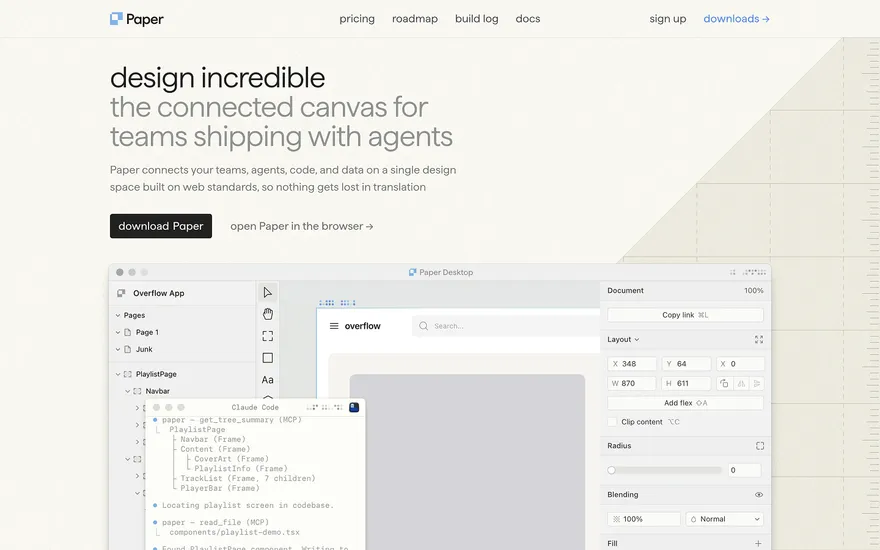This screenshot has height=550, width=880.
Task: Click the Y position field 64
Action: (x=686, y=364)
